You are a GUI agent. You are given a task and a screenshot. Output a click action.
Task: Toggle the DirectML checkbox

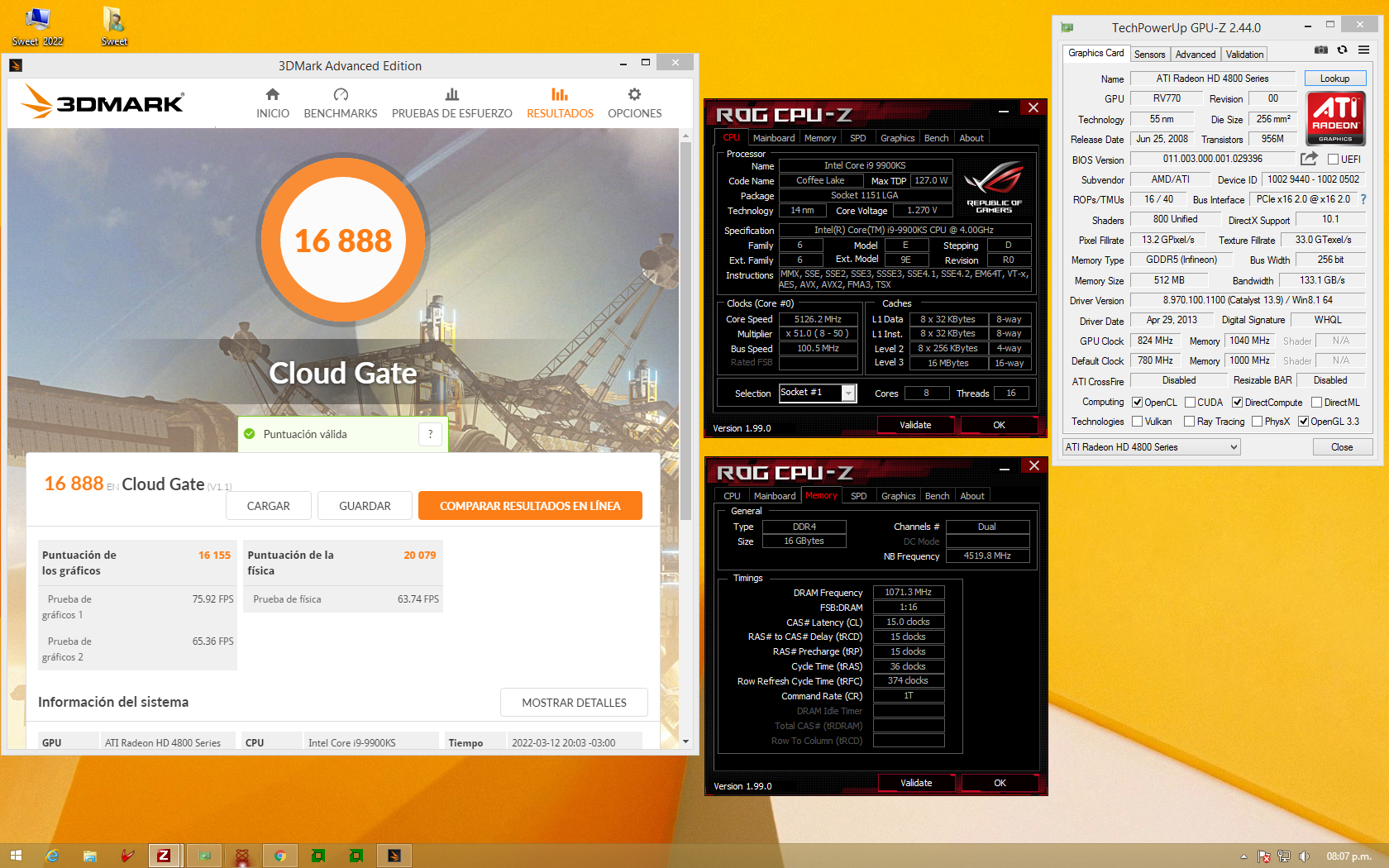click(1316, 403)
